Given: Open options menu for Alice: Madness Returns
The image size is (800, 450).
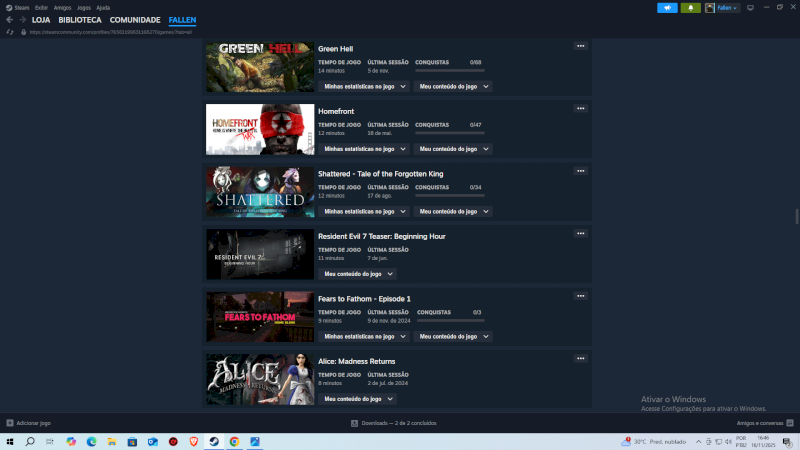Looking at the screenshot, I should coord(581,358).
